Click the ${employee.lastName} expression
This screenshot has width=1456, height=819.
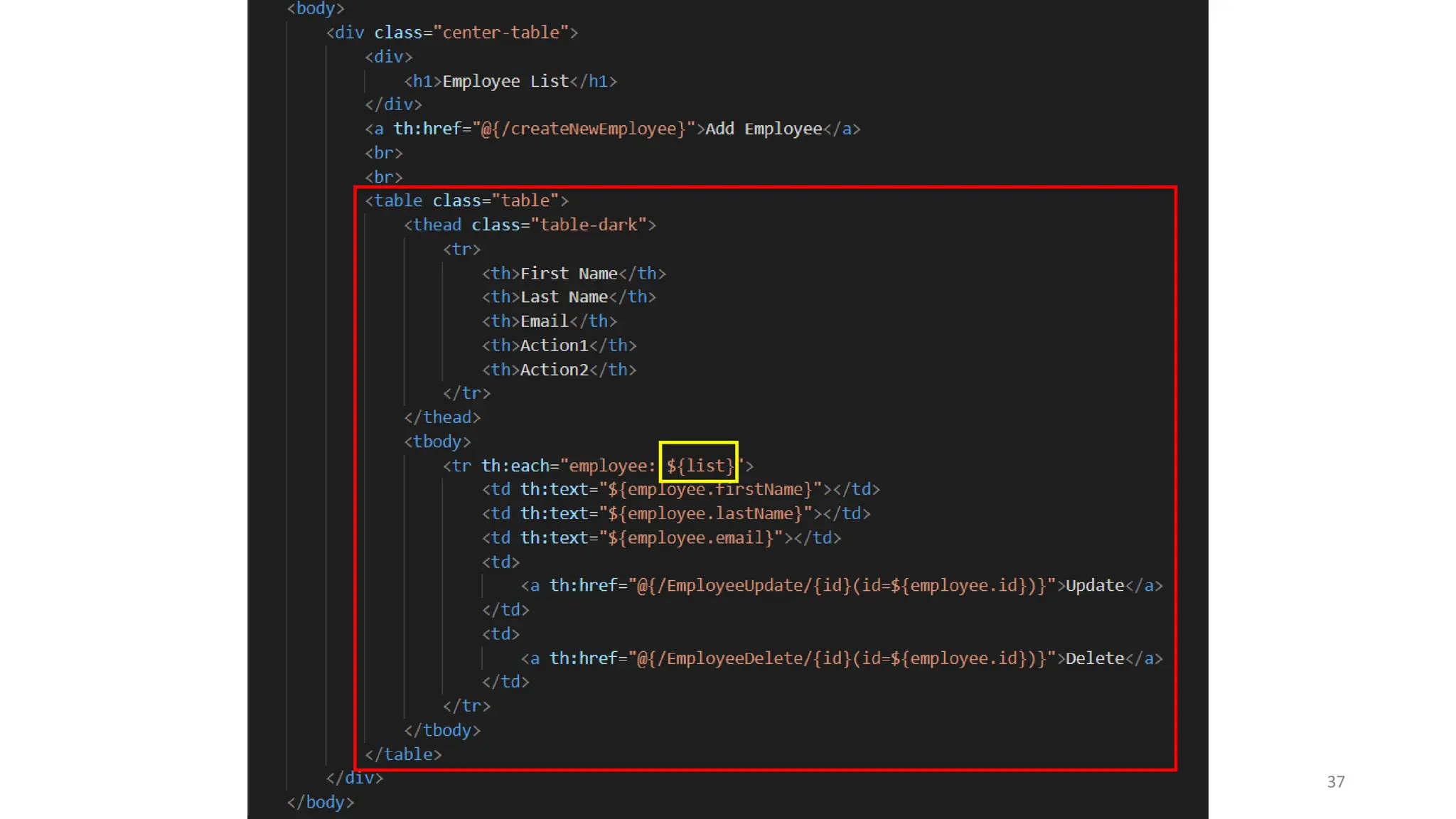tap(705, 513)
